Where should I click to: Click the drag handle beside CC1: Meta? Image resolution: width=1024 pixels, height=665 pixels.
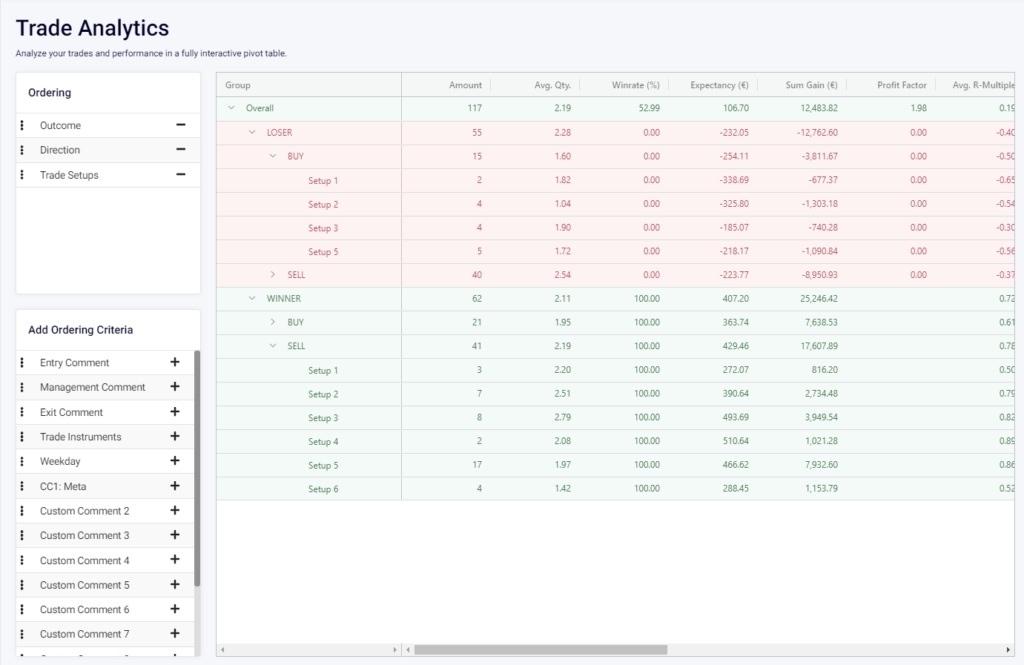pos(22,486)
